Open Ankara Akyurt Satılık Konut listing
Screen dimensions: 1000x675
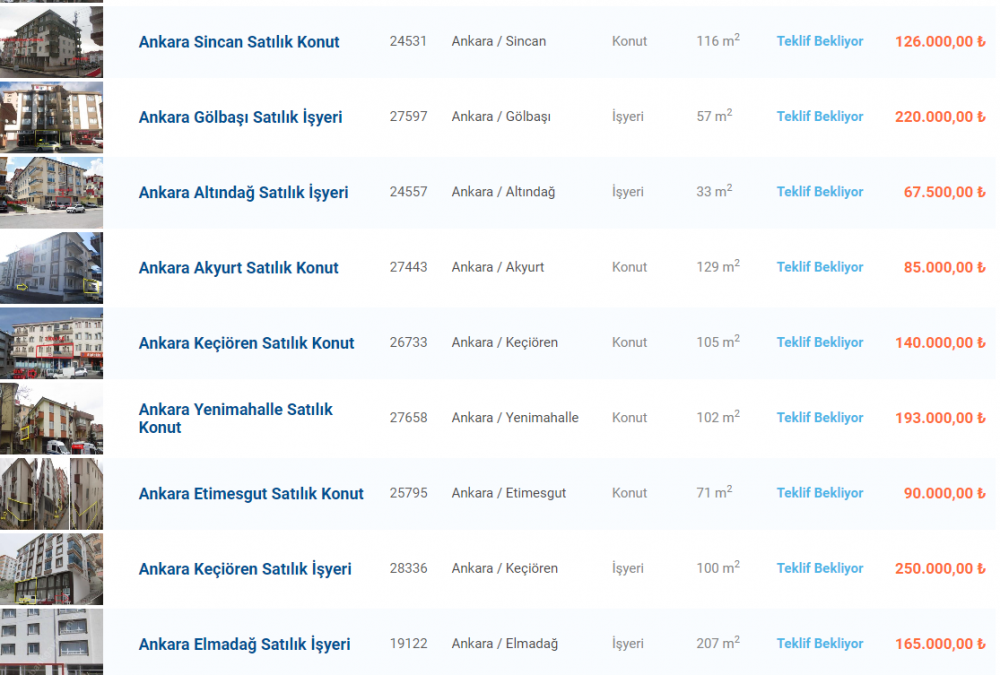tap(238, 268)
